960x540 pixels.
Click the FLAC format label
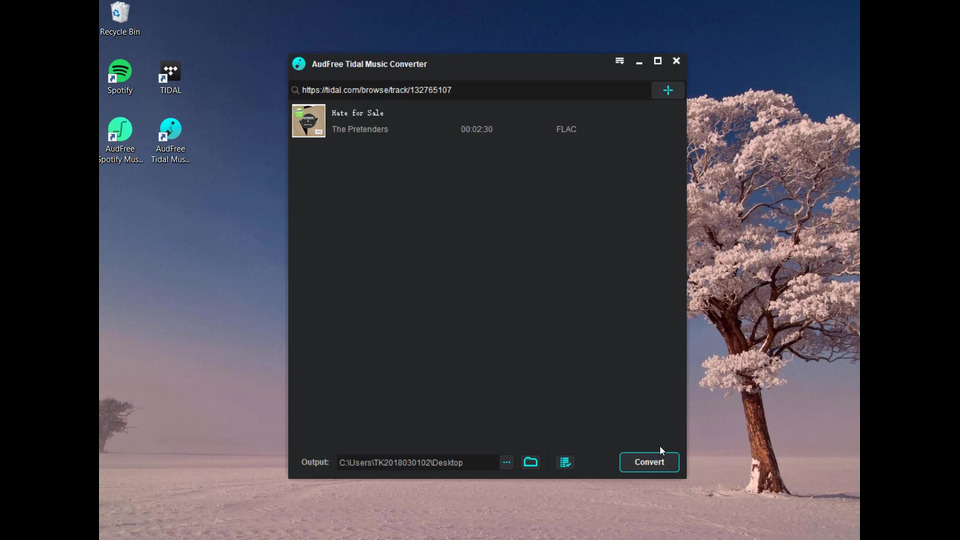(566, 129)
